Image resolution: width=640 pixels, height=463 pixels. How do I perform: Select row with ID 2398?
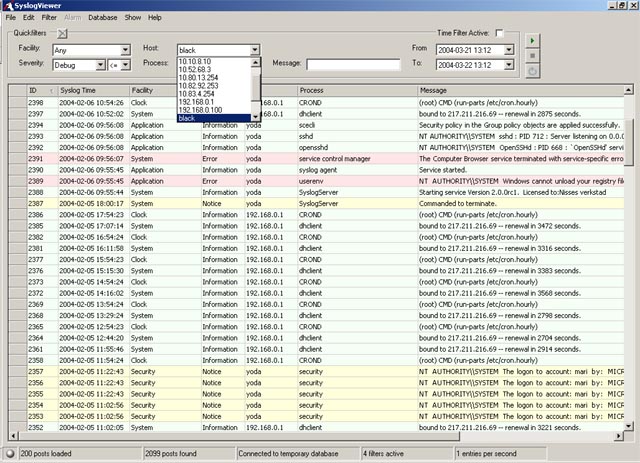pyautogui.click(x=316, y=103)
